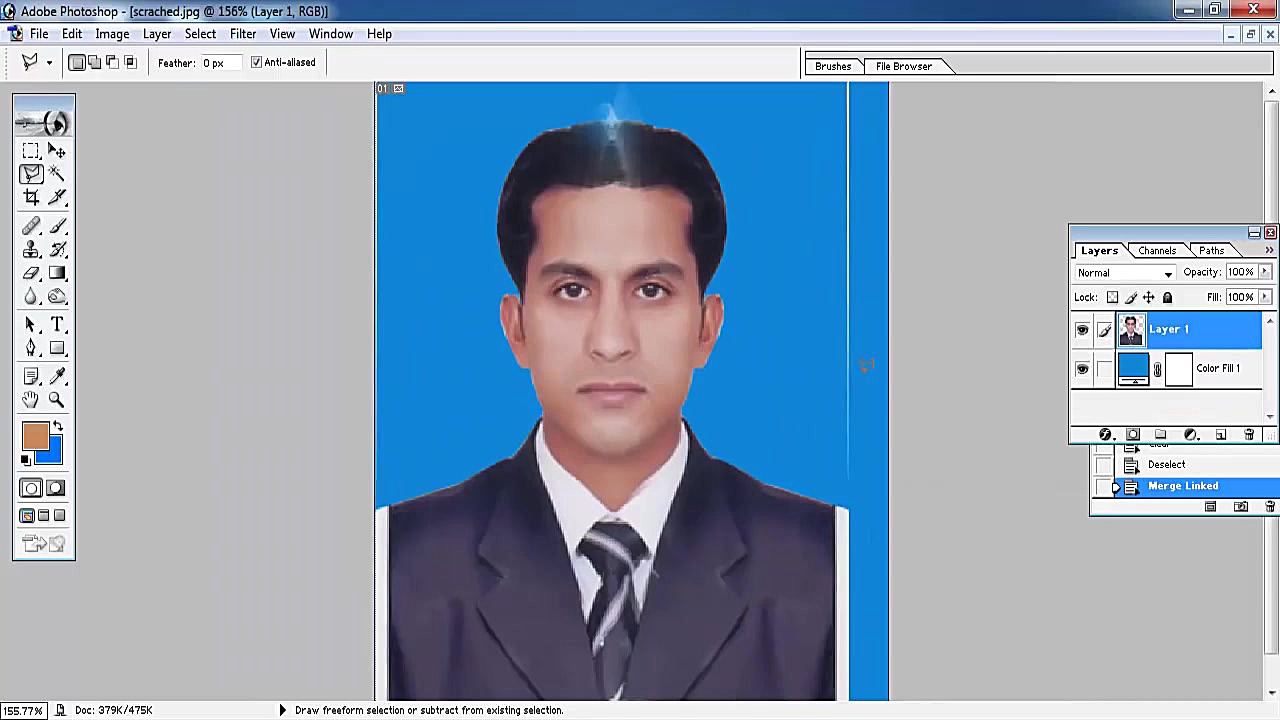The height and width of the screenshot is (720, 1280).
Task: Create new fill or adjustment layer
Action: click(1191, 435)
